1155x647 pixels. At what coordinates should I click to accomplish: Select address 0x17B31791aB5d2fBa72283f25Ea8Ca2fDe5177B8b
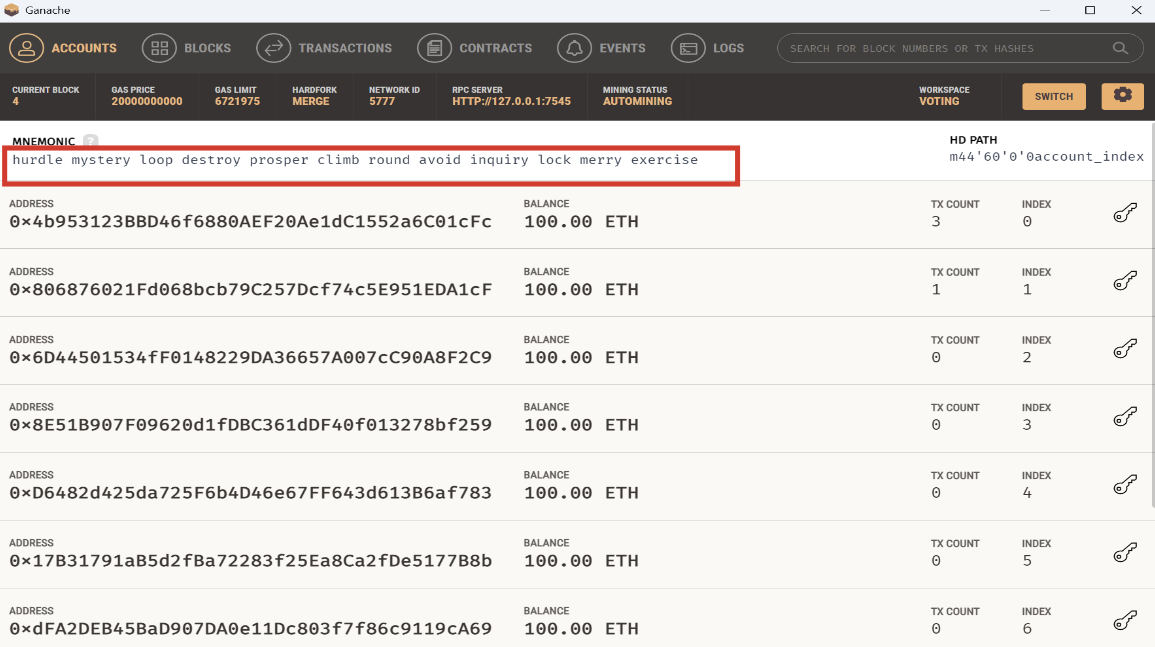250,561
